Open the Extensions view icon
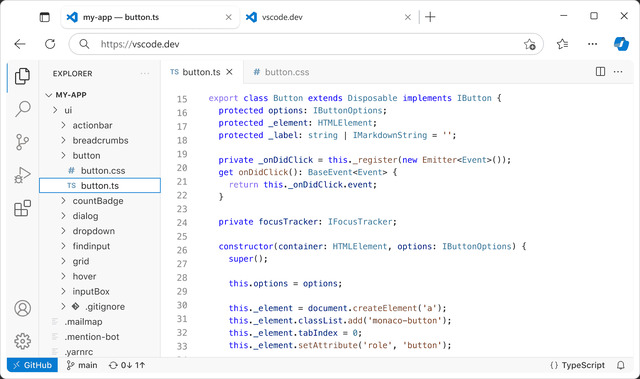 coord(22,208)
